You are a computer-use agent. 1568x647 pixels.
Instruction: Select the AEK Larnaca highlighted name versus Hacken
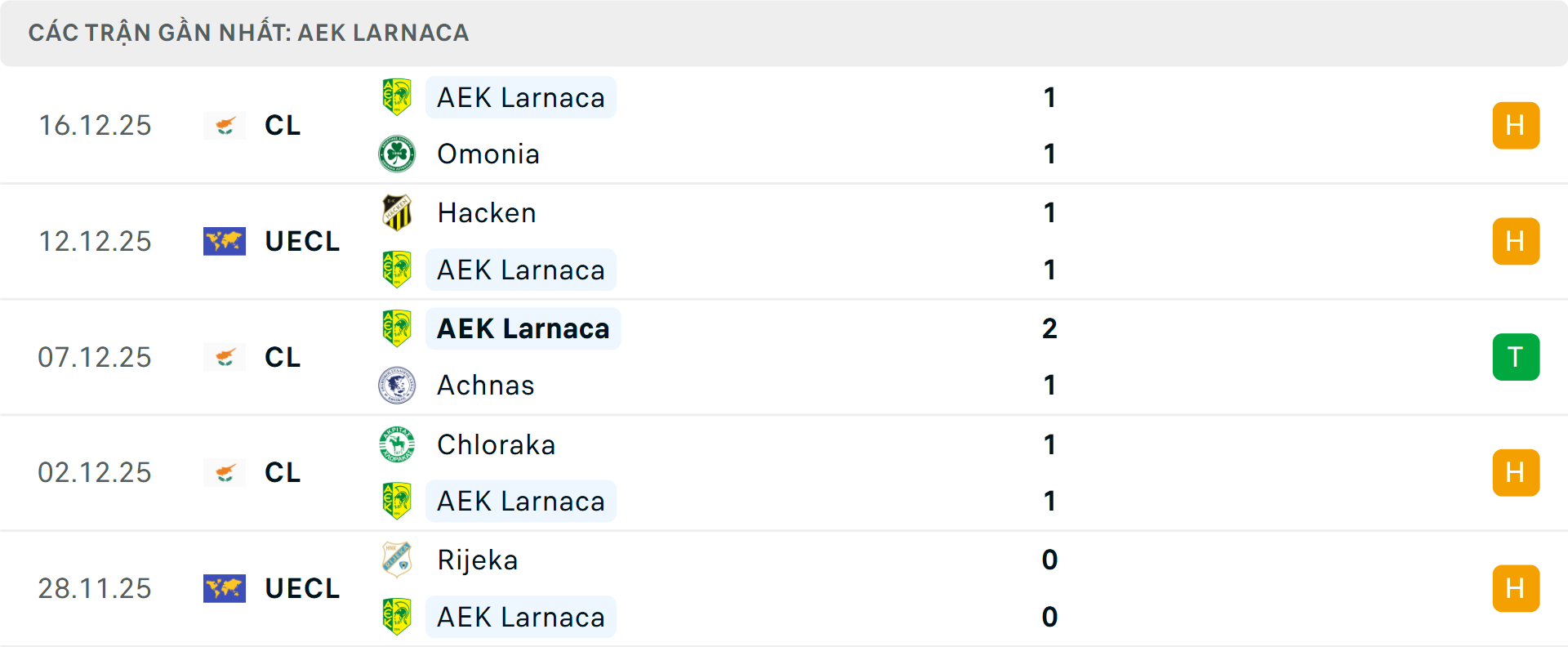(x=520, y=270)
